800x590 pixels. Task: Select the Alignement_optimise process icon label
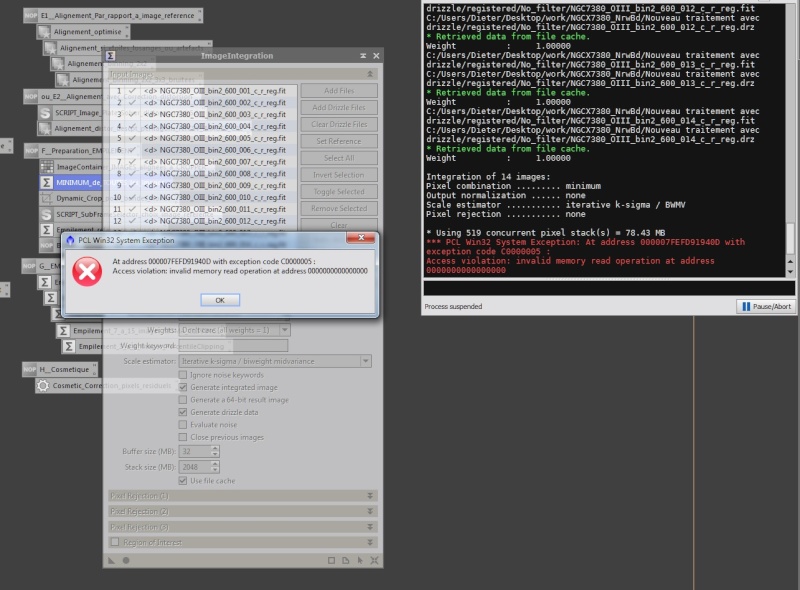click(88, 32)
